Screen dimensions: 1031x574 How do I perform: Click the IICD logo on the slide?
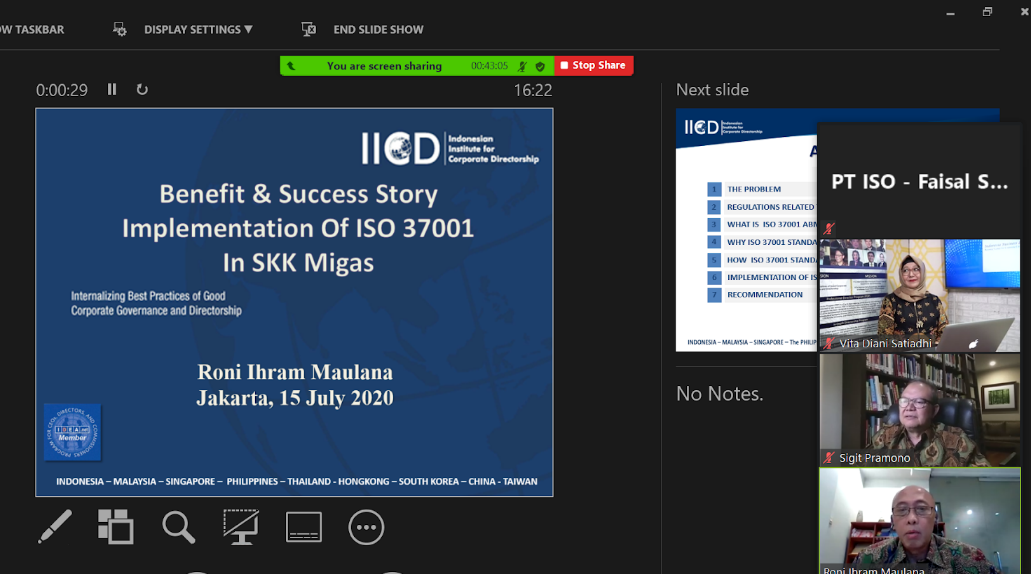coord(450,149)
